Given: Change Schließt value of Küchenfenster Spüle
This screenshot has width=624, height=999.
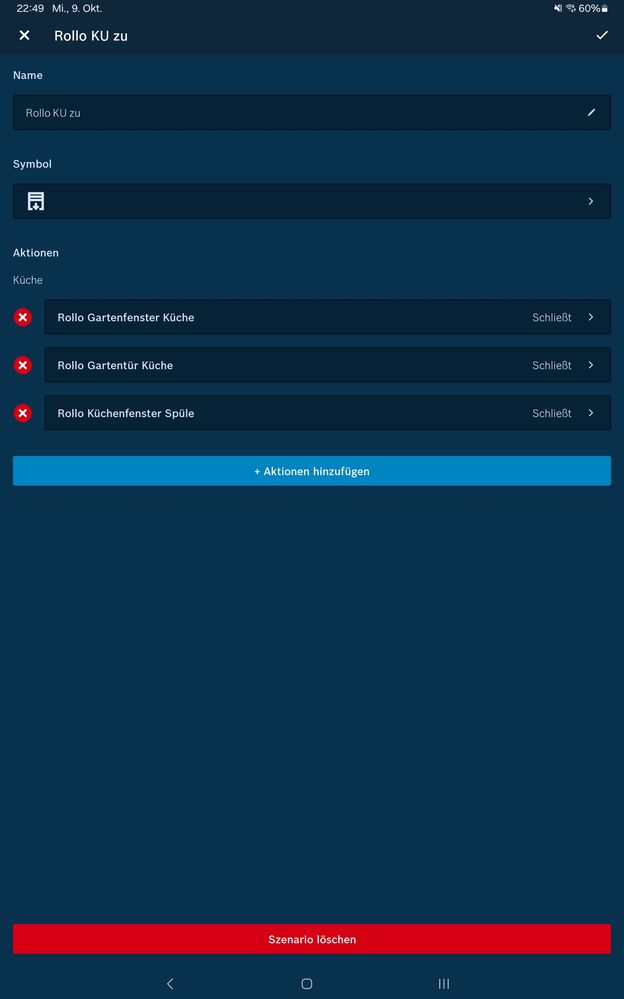Looking at the screenshot, I should tap(551, 413).
